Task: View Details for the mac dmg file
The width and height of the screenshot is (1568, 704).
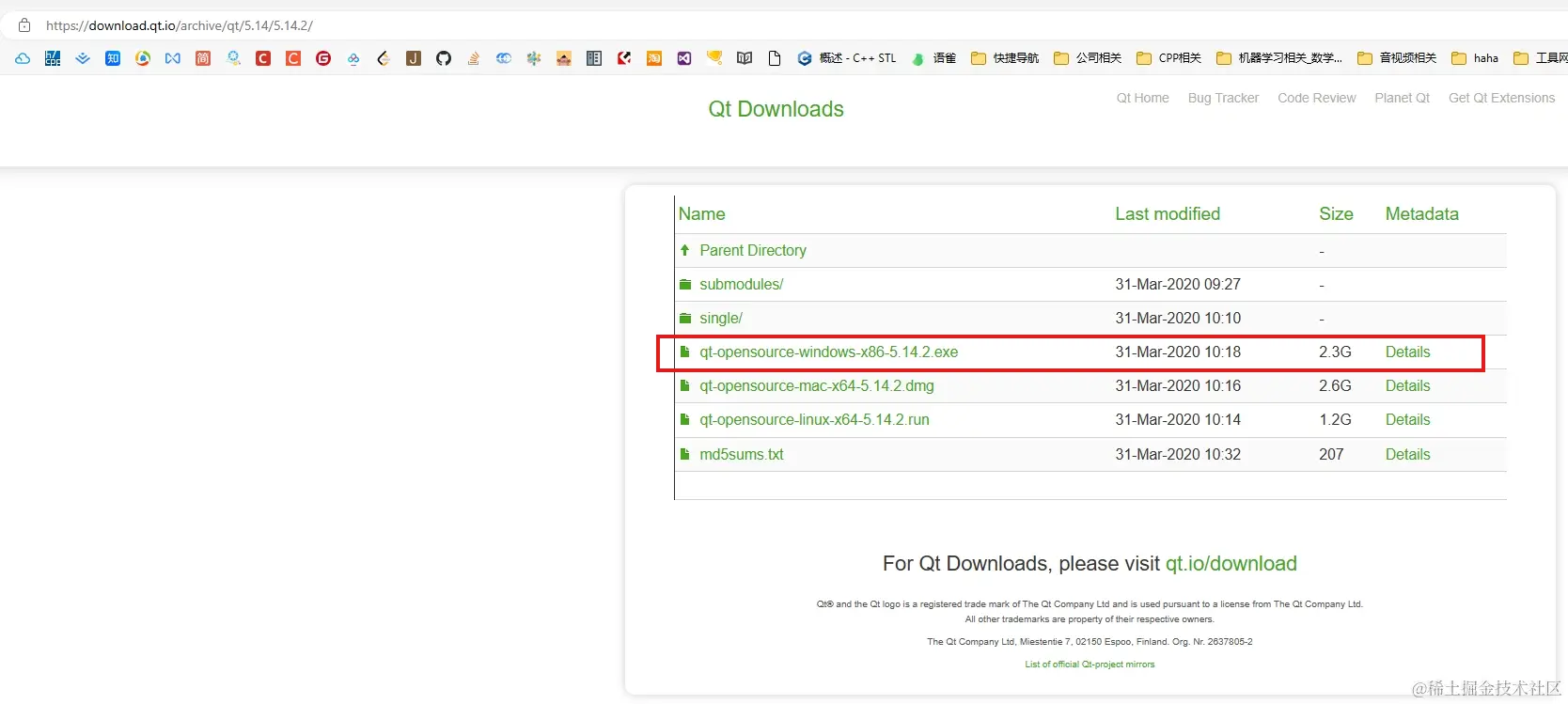Action: click(x=1407, y=385)
